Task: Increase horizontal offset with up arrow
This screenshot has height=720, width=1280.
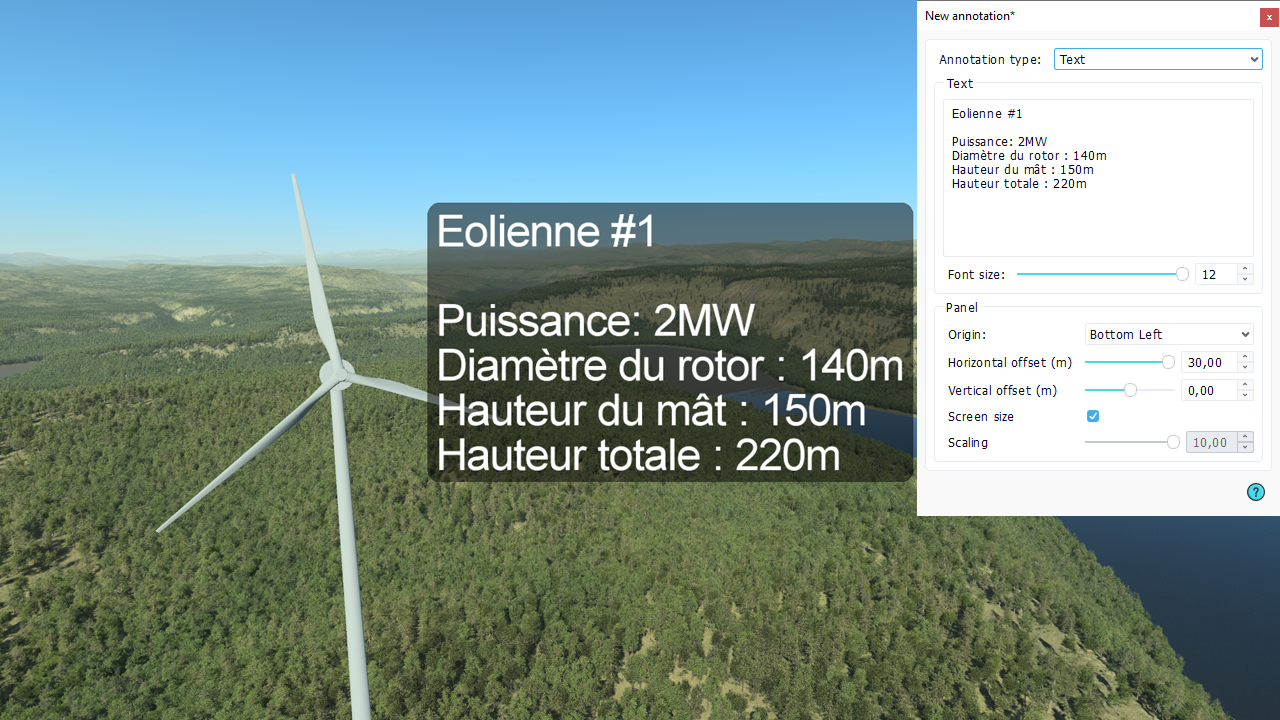Action: (1245, 357)
